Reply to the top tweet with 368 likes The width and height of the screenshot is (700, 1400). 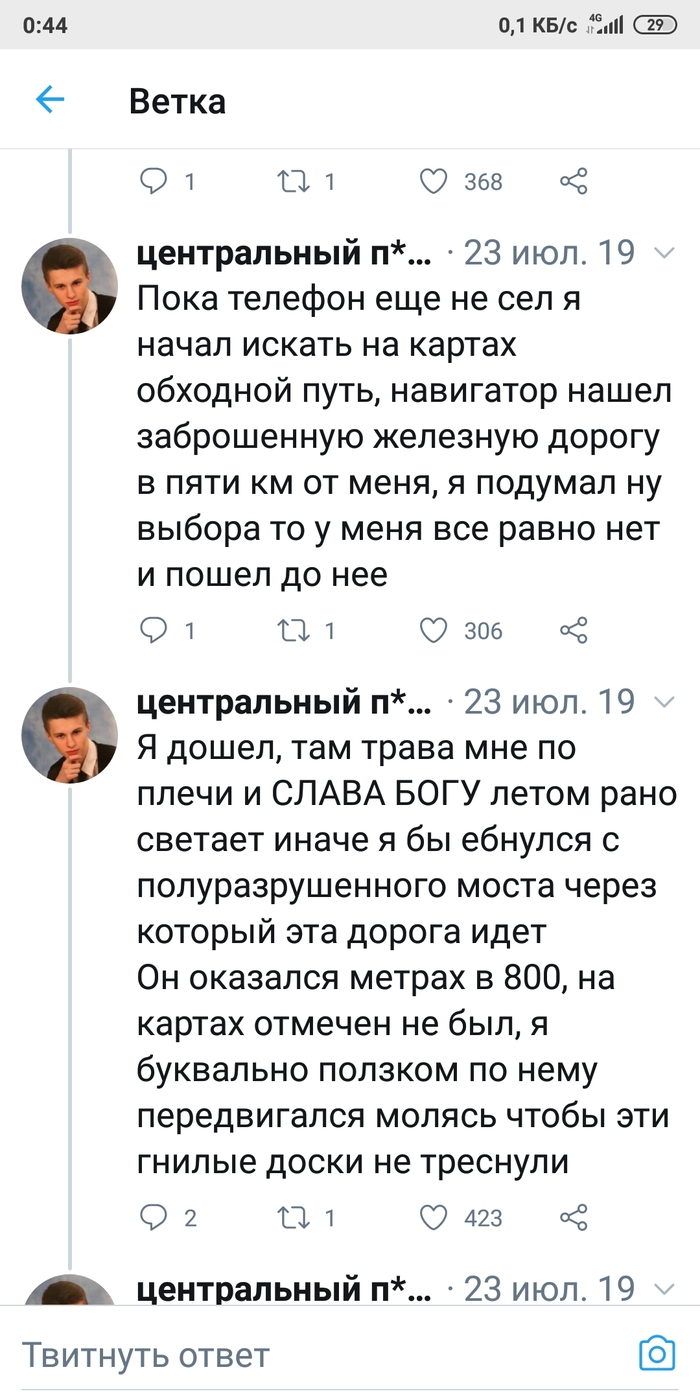click(x=154, y=181)
